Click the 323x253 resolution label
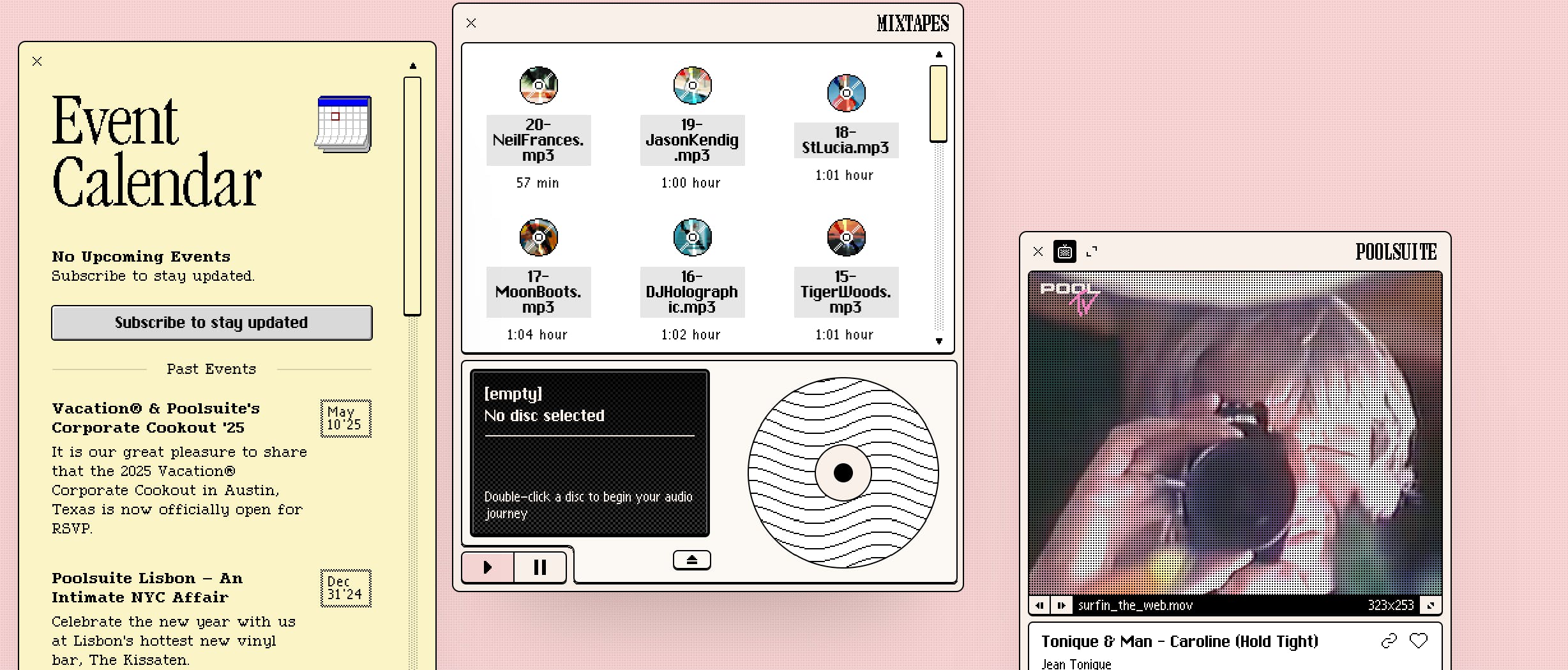This screenshot has height=670, width=1568. [1391, 606]
